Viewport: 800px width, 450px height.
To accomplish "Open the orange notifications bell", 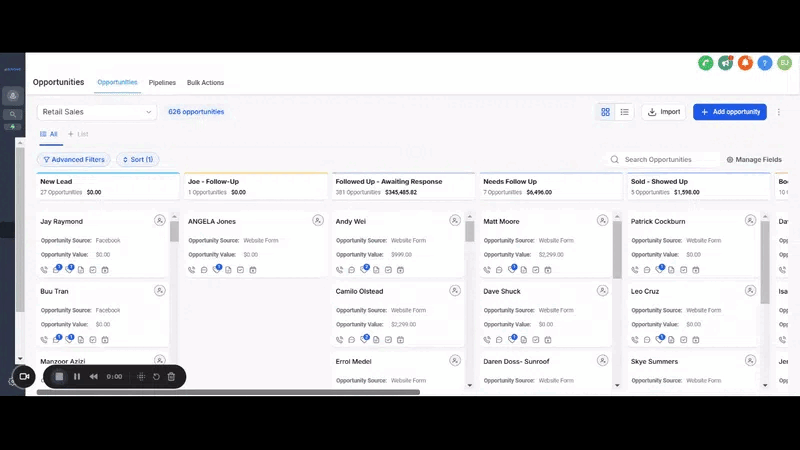I will click(x=745, y=63).
